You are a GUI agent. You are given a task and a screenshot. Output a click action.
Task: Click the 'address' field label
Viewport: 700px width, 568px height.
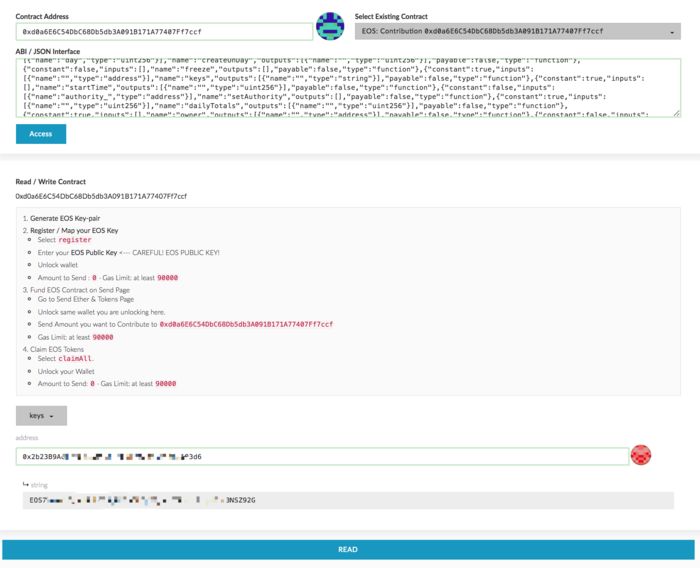[x=27, y=438]
